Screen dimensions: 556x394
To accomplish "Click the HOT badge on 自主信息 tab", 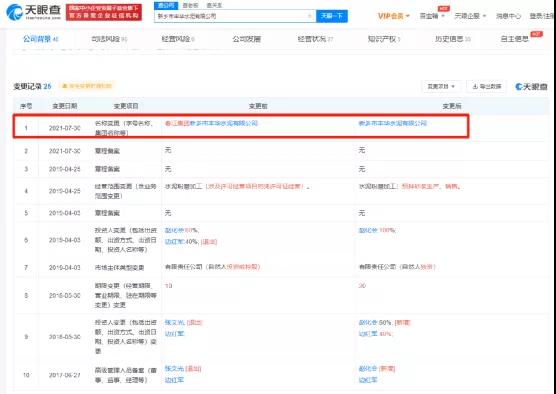I will click(x=536, y=34).
